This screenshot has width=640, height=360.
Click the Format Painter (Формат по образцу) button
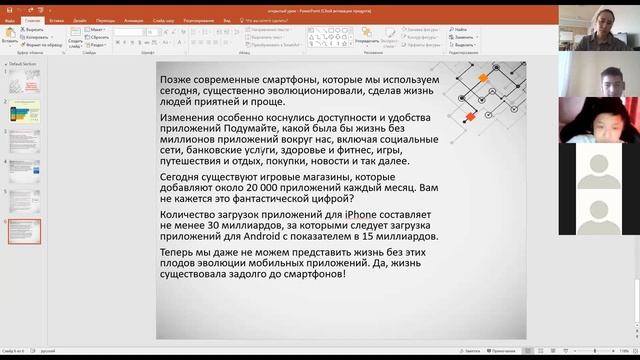click(41, 45)
